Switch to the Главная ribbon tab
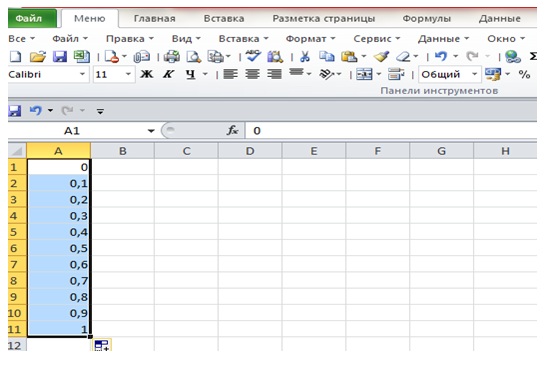This screenshot has height=367, width=554. 154,18
